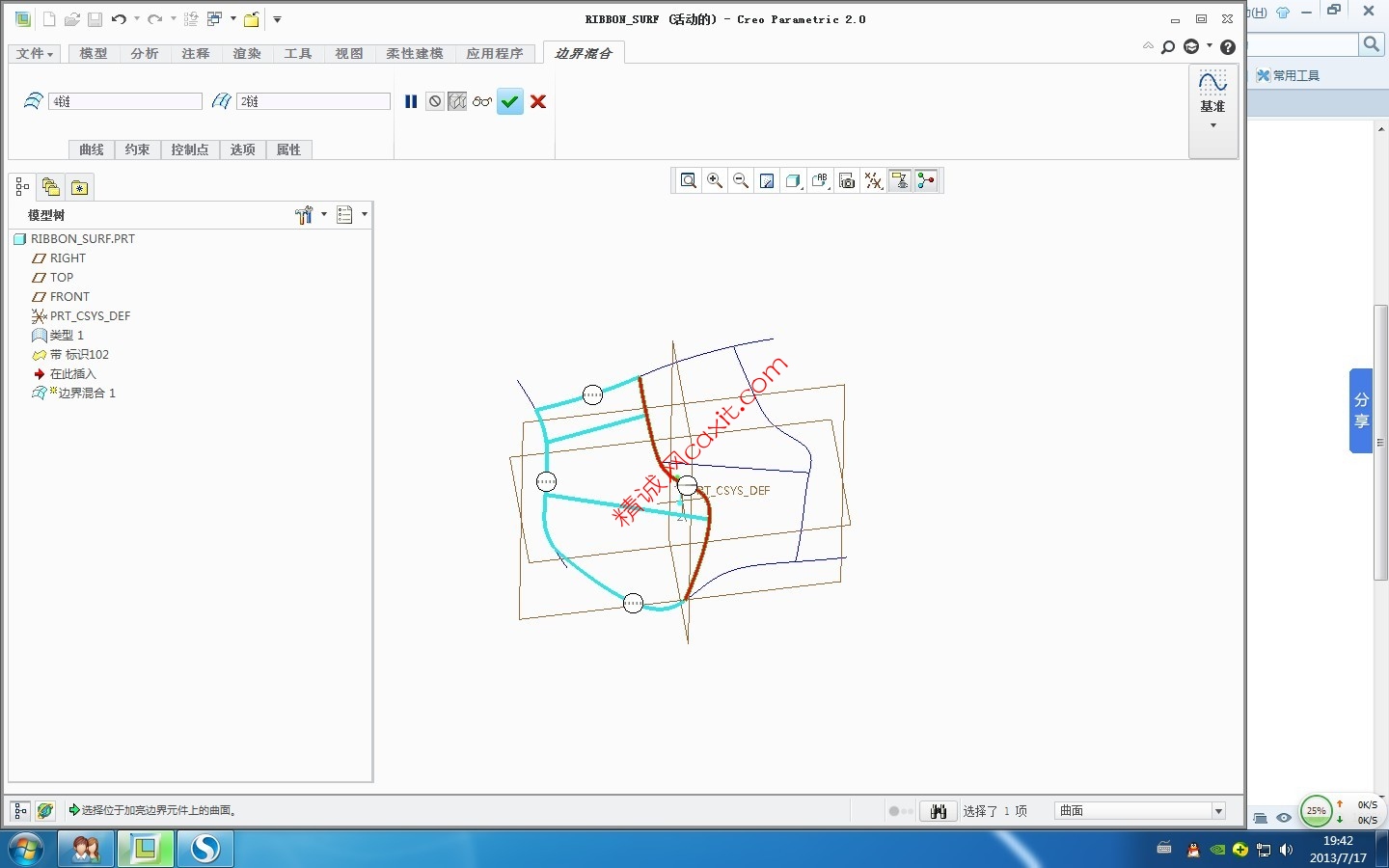The height and width of the screenshot is (868, 1389).
Task: Click the window switch icon
Action: click(x=215, y=19)
